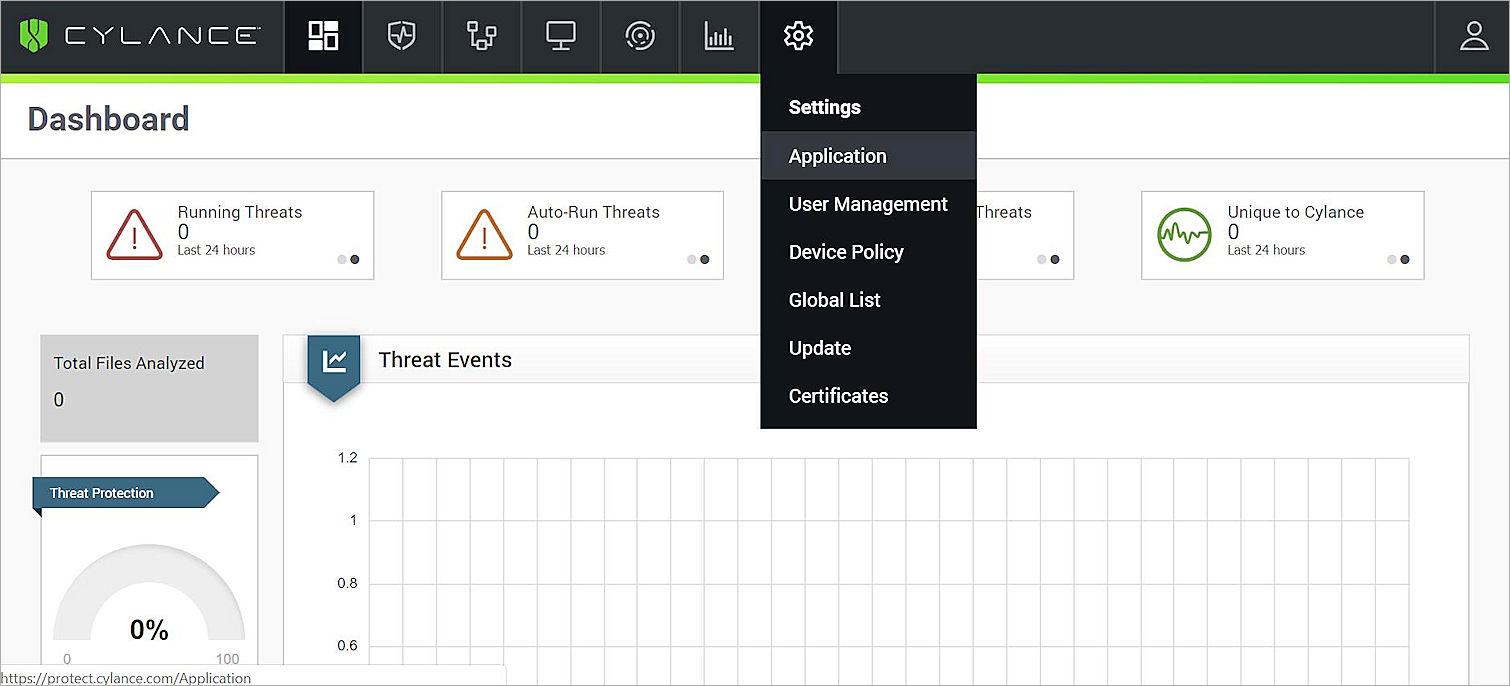Image resolution: width=1510 pixels, height=686 pixels.
Task: Click the Settings gear icon
Action: [798, 36]
